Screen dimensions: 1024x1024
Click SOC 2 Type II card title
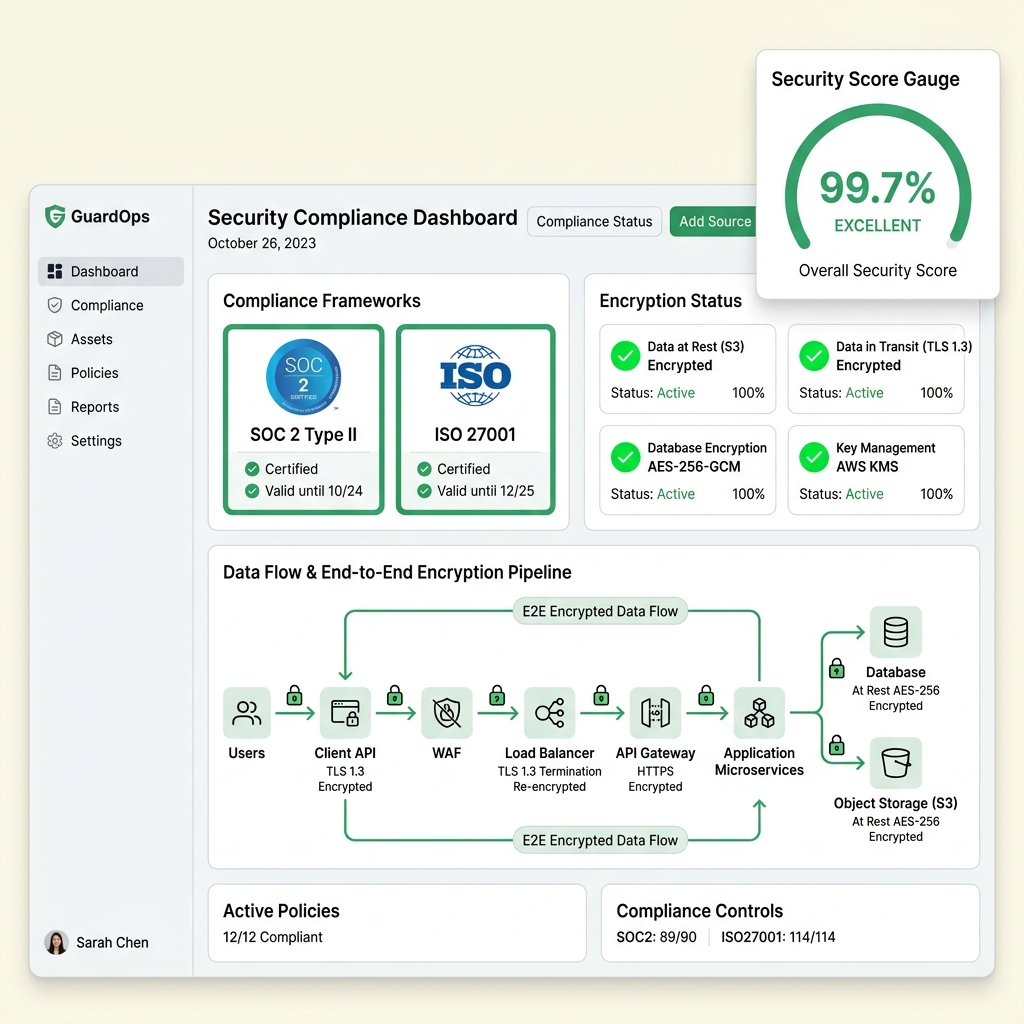(x=304, y=434)
